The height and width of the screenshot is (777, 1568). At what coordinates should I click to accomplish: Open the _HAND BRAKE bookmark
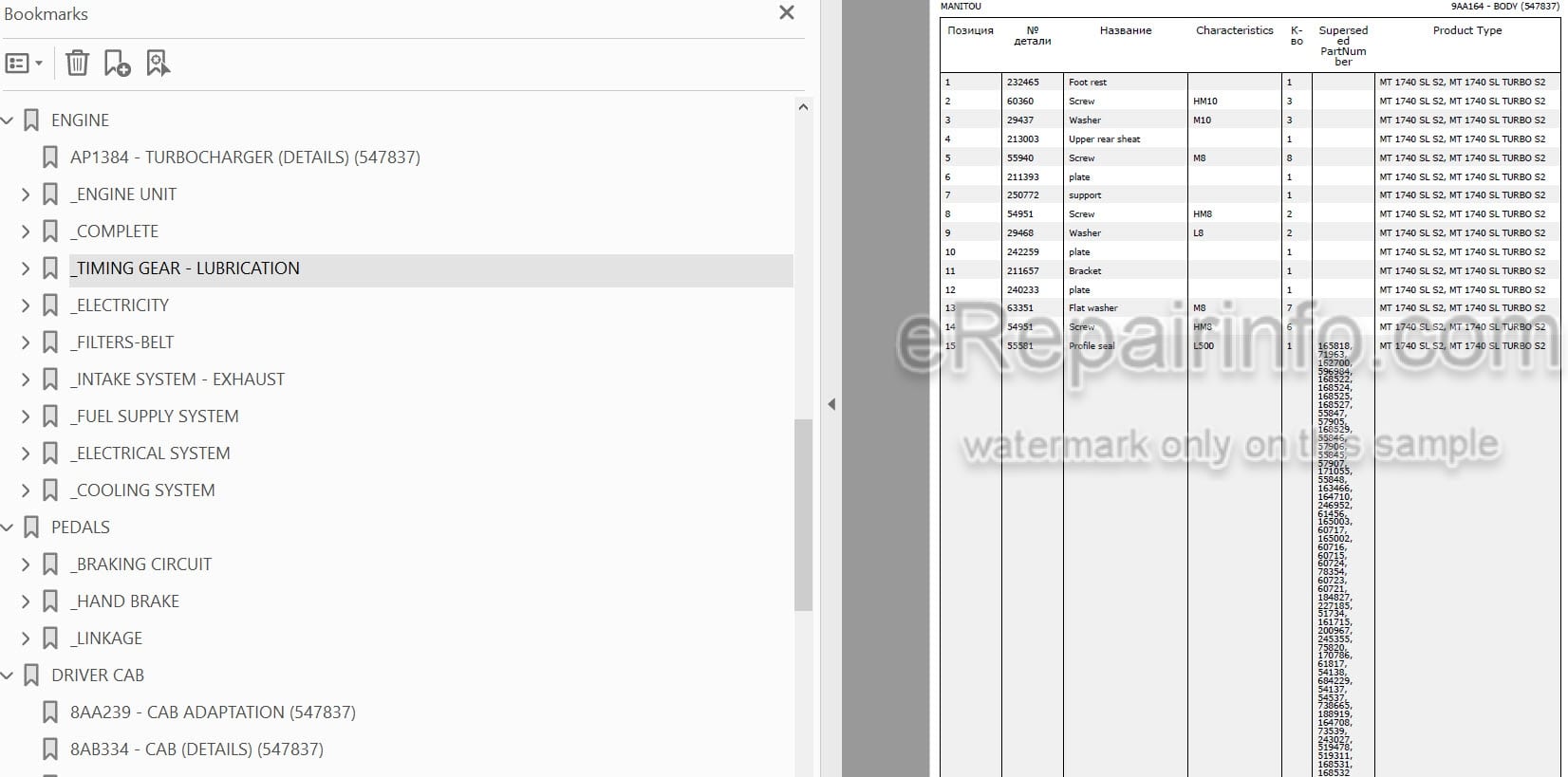coord(124,601)
